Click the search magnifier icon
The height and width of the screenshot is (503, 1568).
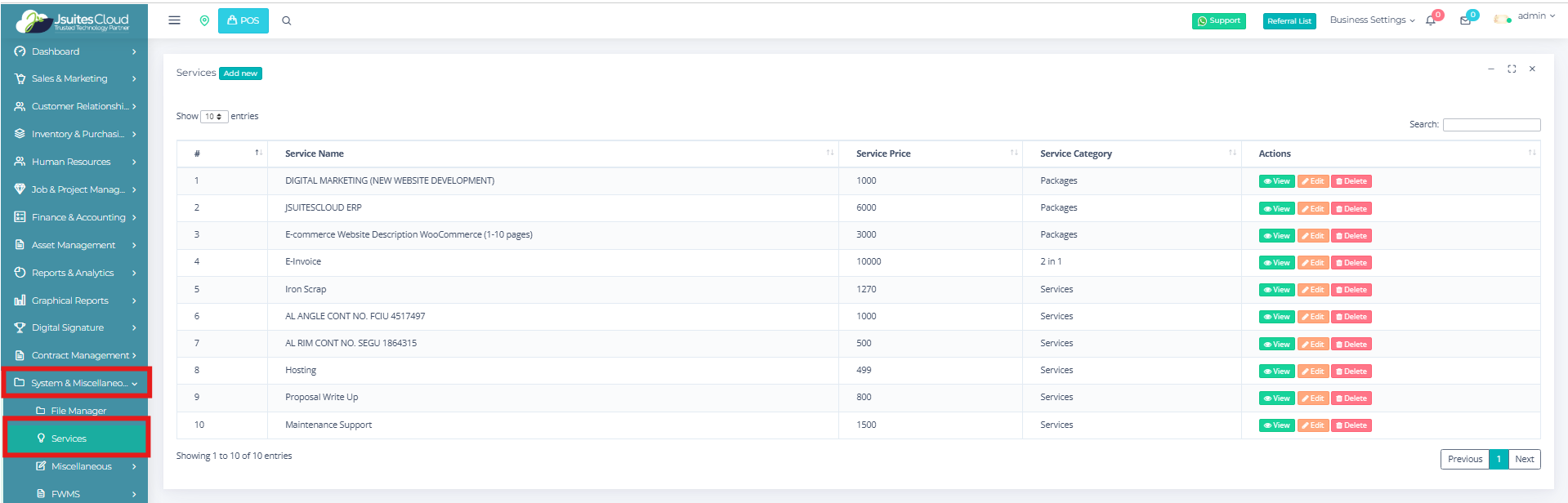(x=287, y=21)
